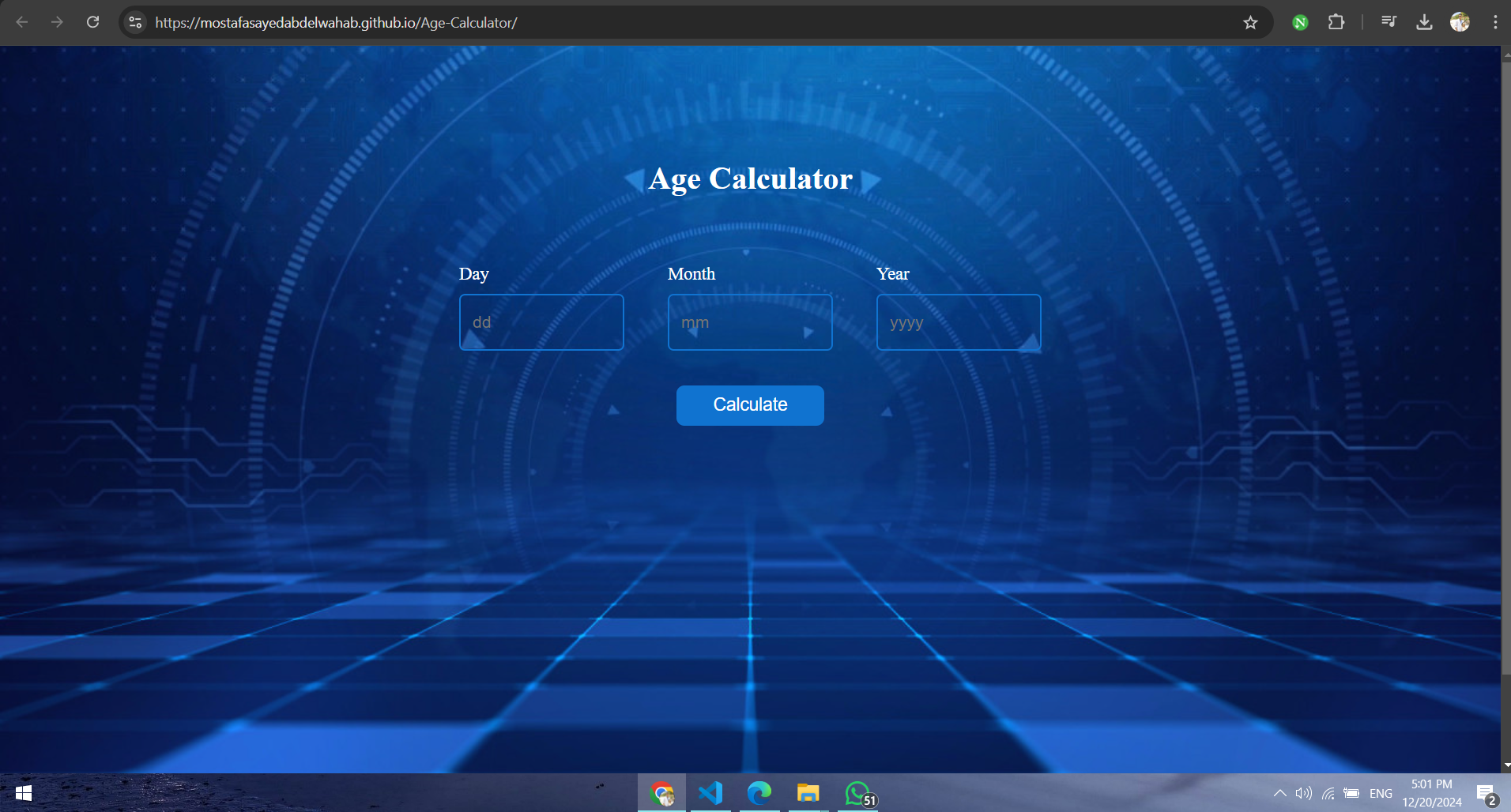Click the Calculate button
This screenshot has height=812, width=1511.
click(750, 405)
